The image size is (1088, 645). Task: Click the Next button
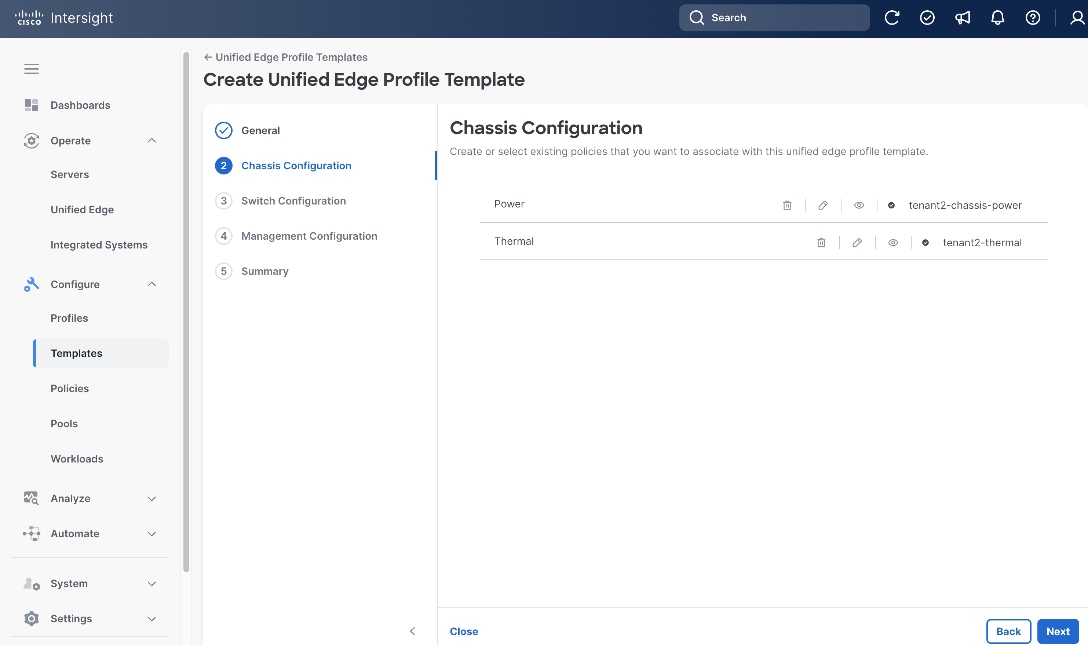point(1057,631)
